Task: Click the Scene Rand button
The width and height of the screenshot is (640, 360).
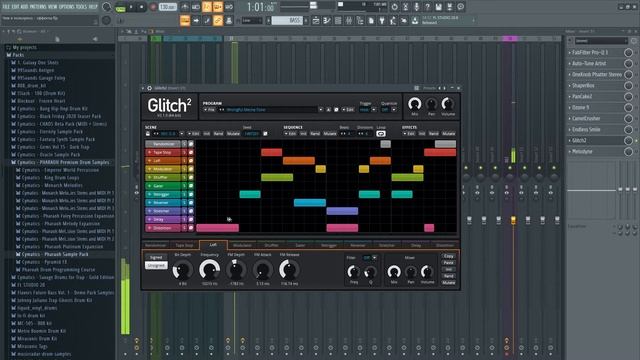Action: [218, 134]
